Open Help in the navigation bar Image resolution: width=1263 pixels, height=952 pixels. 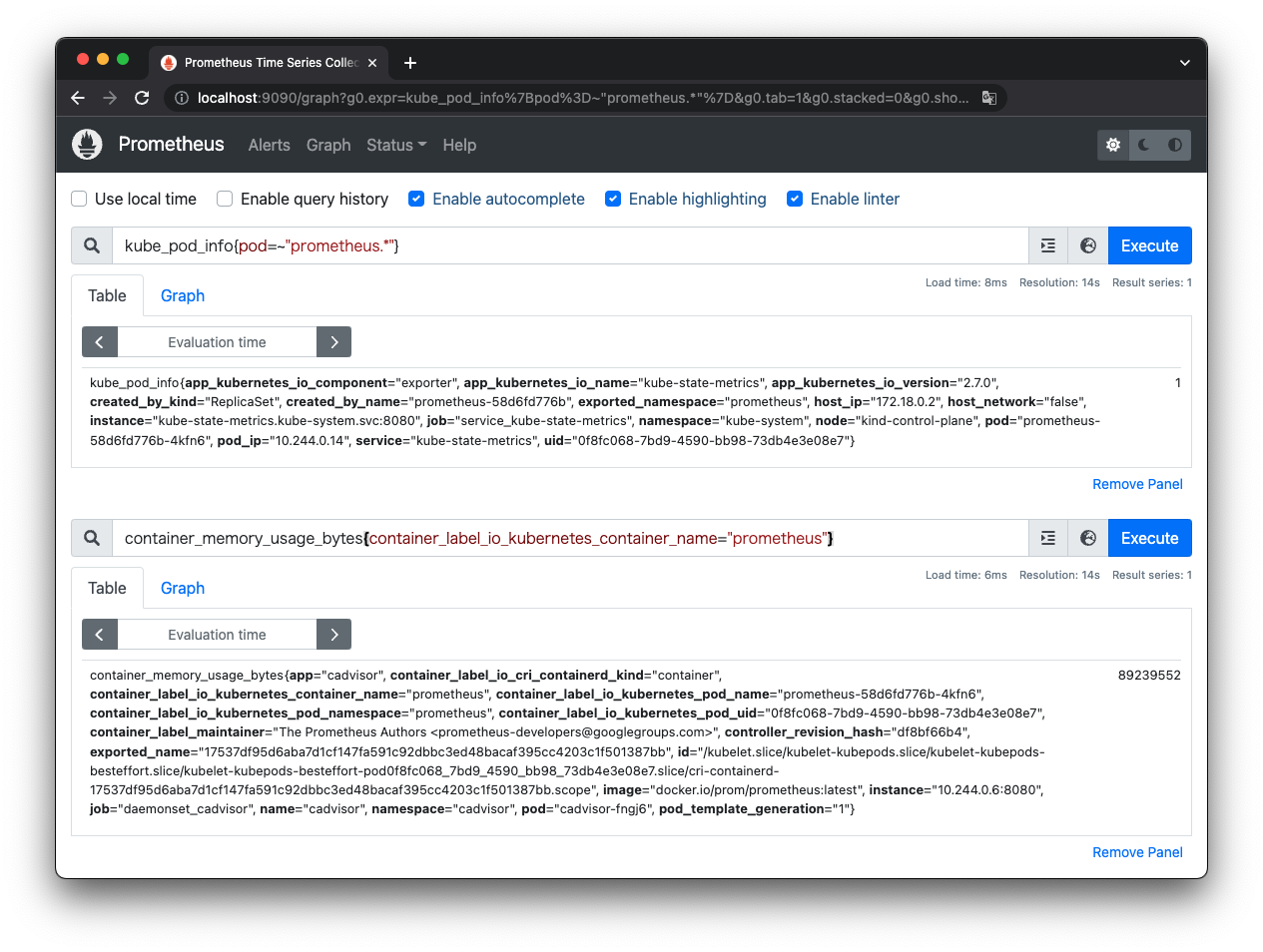tap(459, 145)
